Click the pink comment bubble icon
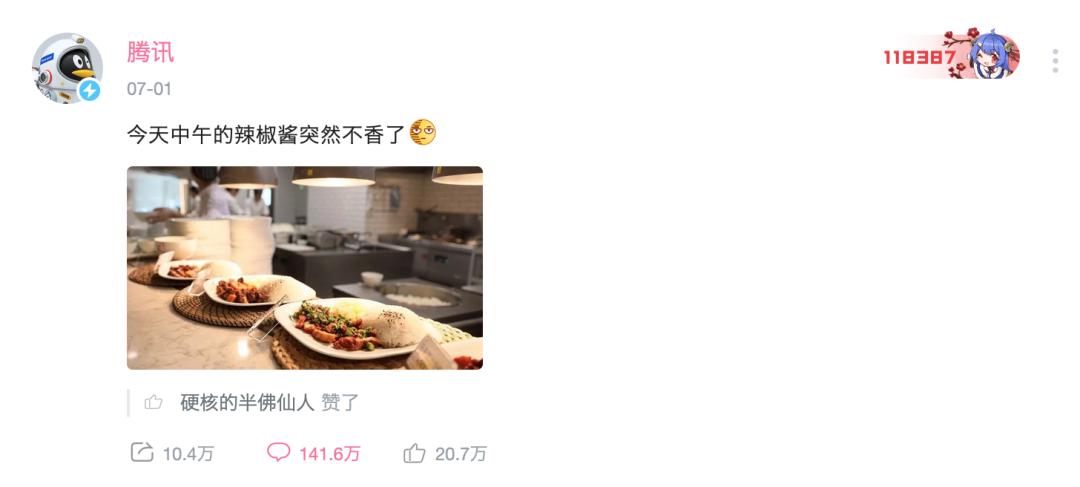Viewport: 1080px width, 487px height. click(278, 452)
